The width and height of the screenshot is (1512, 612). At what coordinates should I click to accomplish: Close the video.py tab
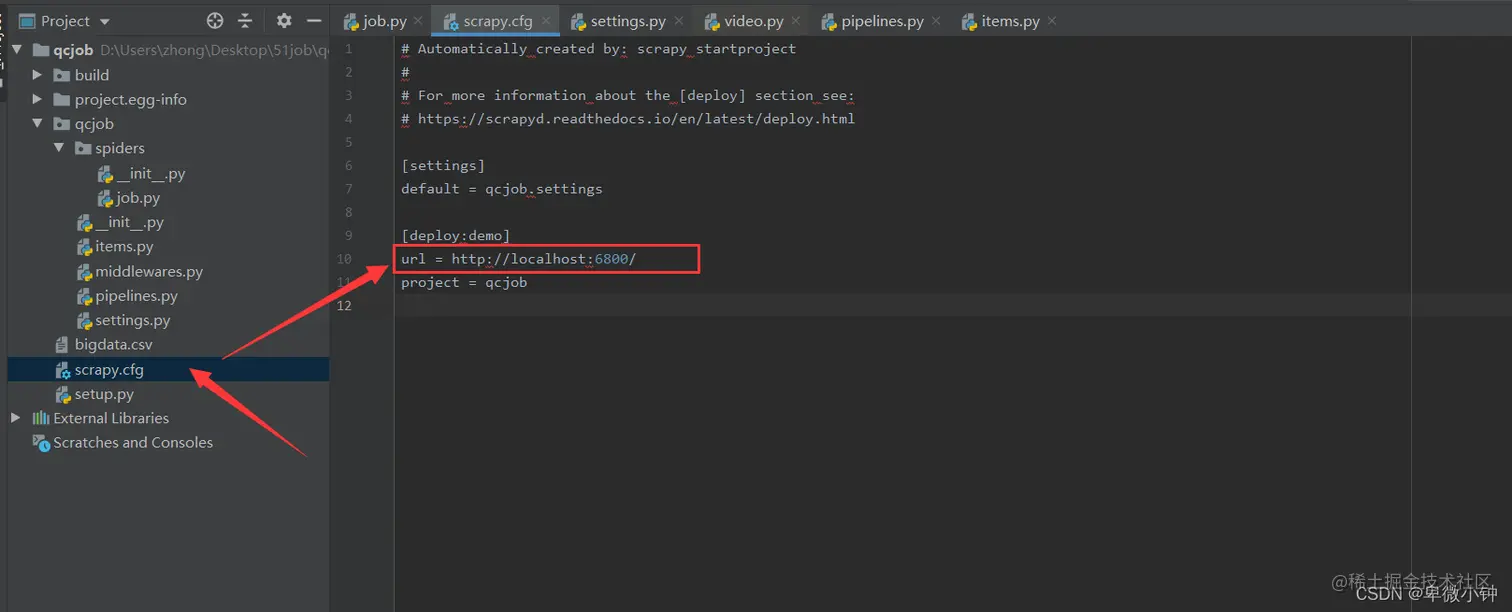[x=796, y=21]
